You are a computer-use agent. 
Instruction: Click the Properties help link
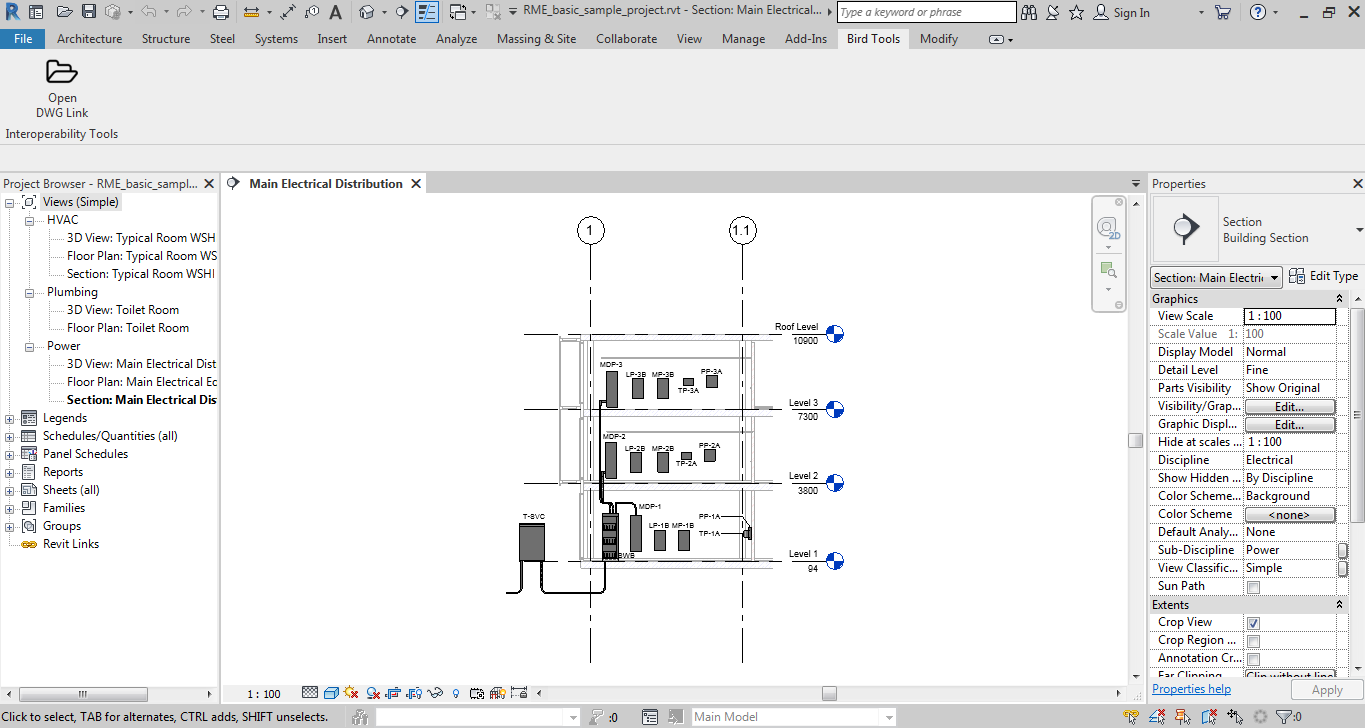(1191, 688)
